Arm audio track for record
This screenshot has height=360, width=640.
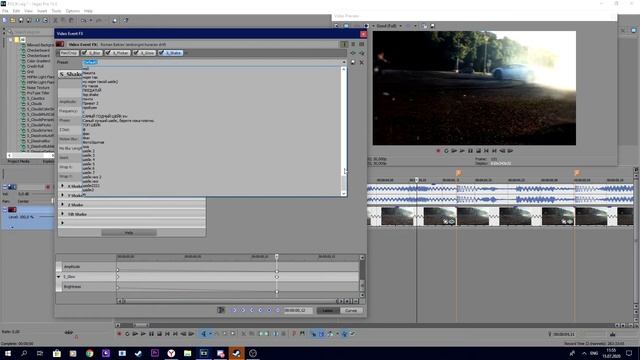pyautogui.click(x=48, y=187)
